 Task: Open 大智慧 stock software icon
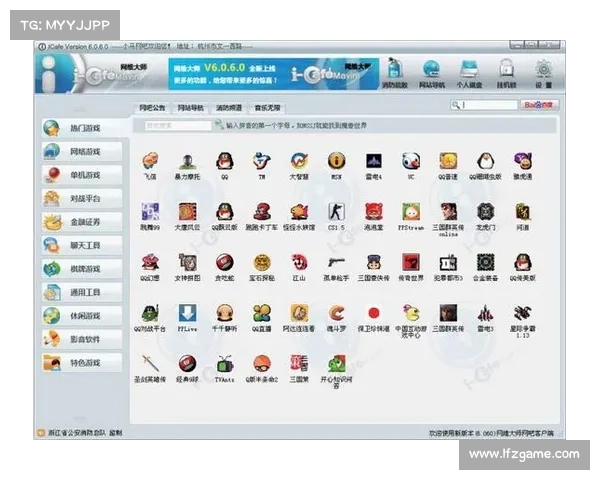(x=299, y=162)
